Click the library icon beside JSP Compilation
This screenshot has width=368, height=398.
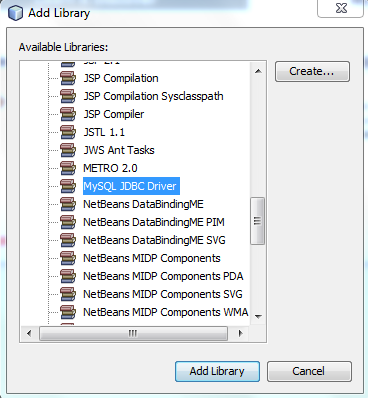68,78
